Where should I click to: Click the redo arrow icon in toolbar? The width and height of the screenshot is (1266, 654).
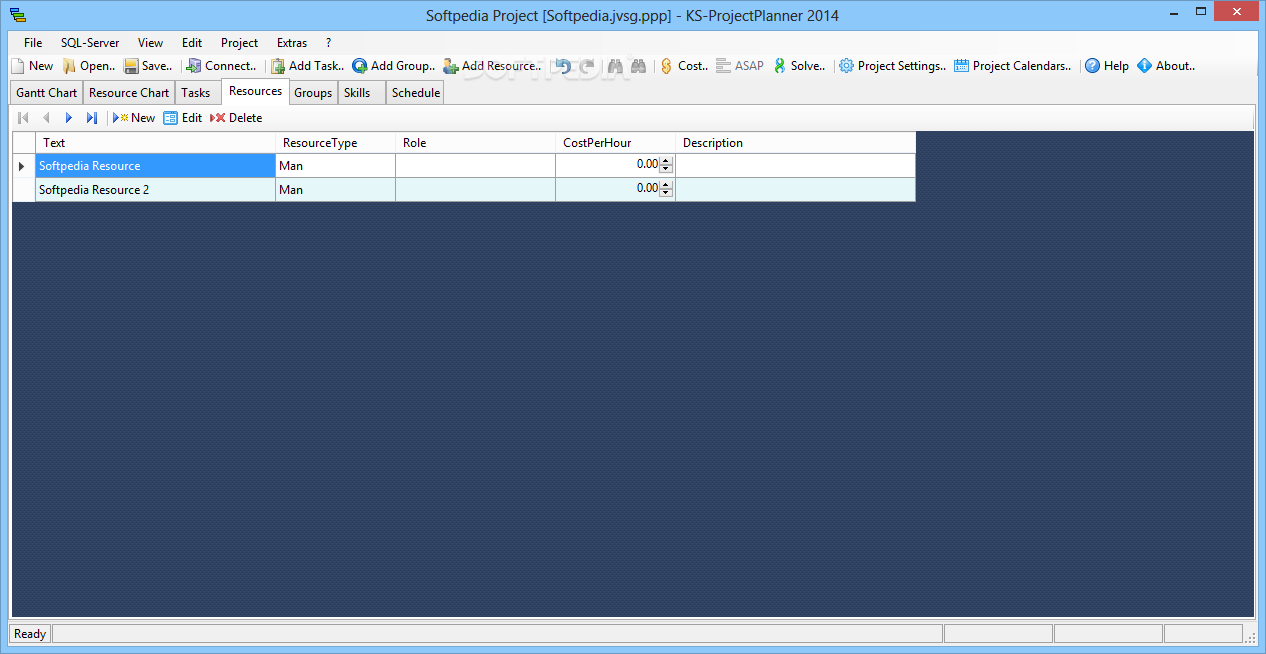pyautogui.click(x=588, y=66)
